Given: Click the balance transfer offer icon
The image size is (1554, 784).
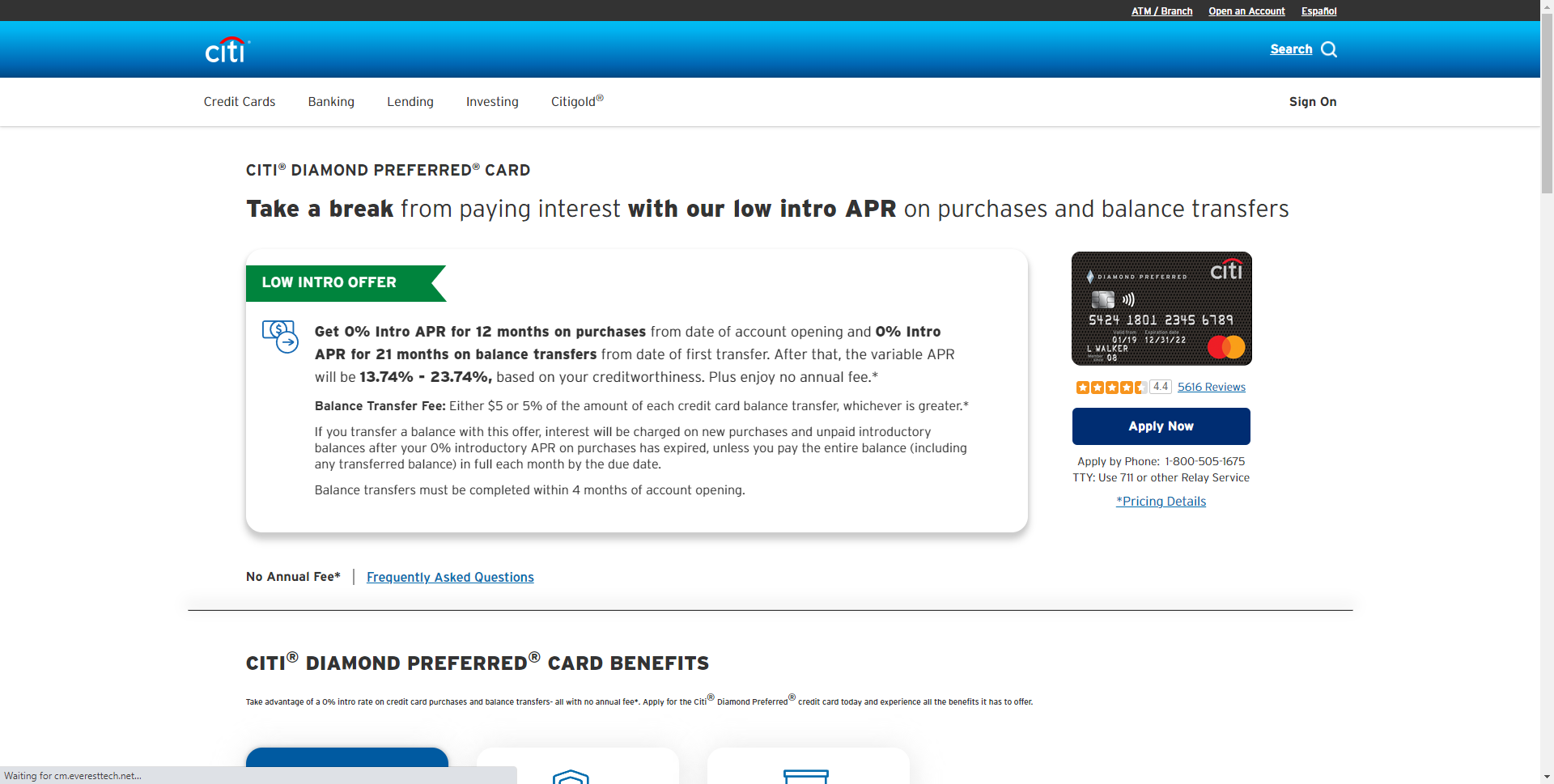Looking at the screenshot, I should tap(280, 337).
